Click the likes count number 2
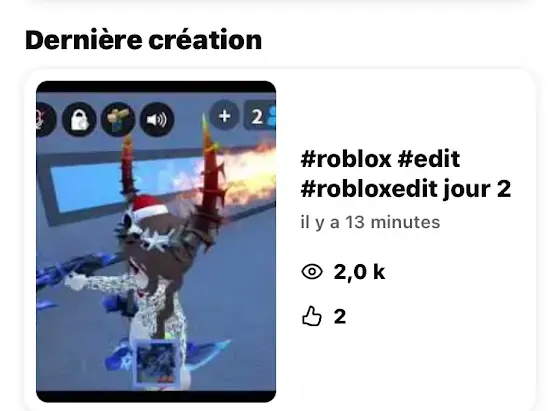The width and height of the screenshot is (560, 411). [340, 316]
